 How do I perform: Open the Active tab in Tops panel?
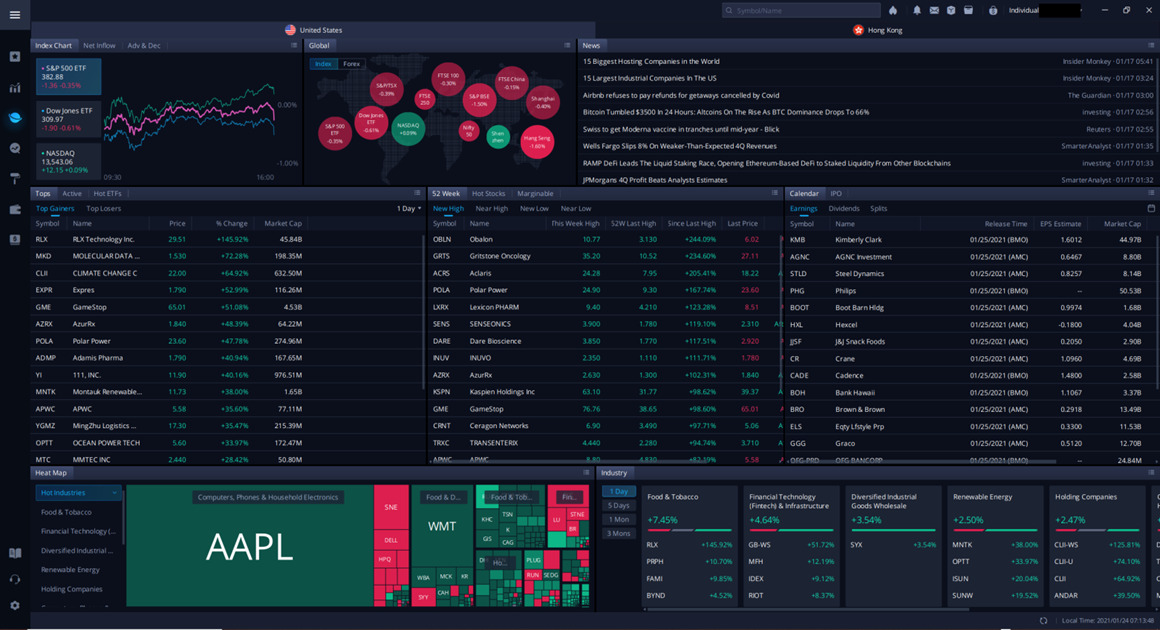pyautogui.click(x=72, y=194)
